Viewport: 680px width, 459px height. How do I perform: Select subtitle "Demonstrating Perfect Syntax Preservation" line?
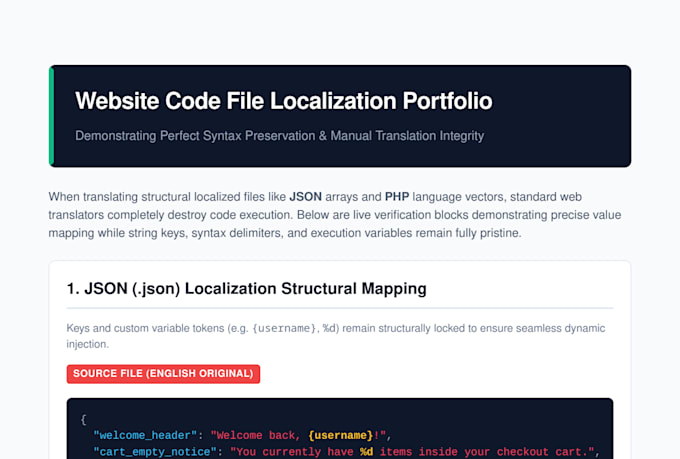279,136
